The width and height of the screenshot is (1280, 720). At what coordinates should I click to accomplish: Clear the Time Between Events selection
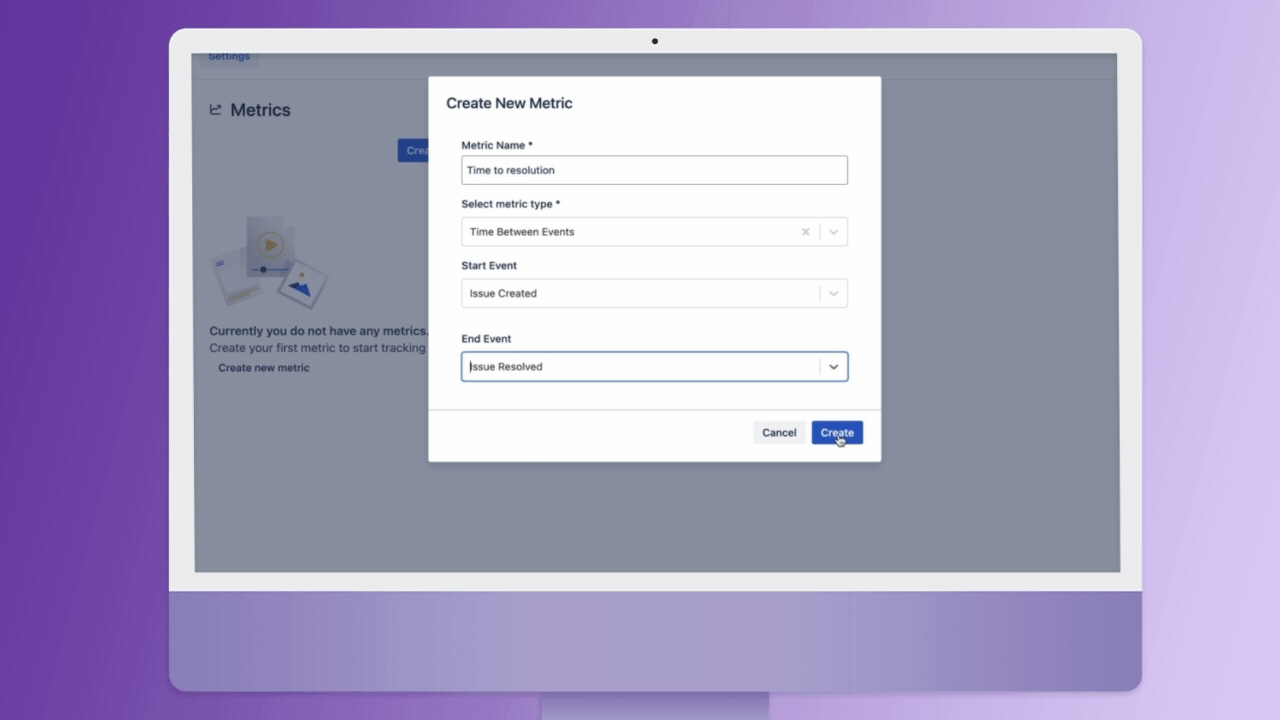(x=805, y=232)
